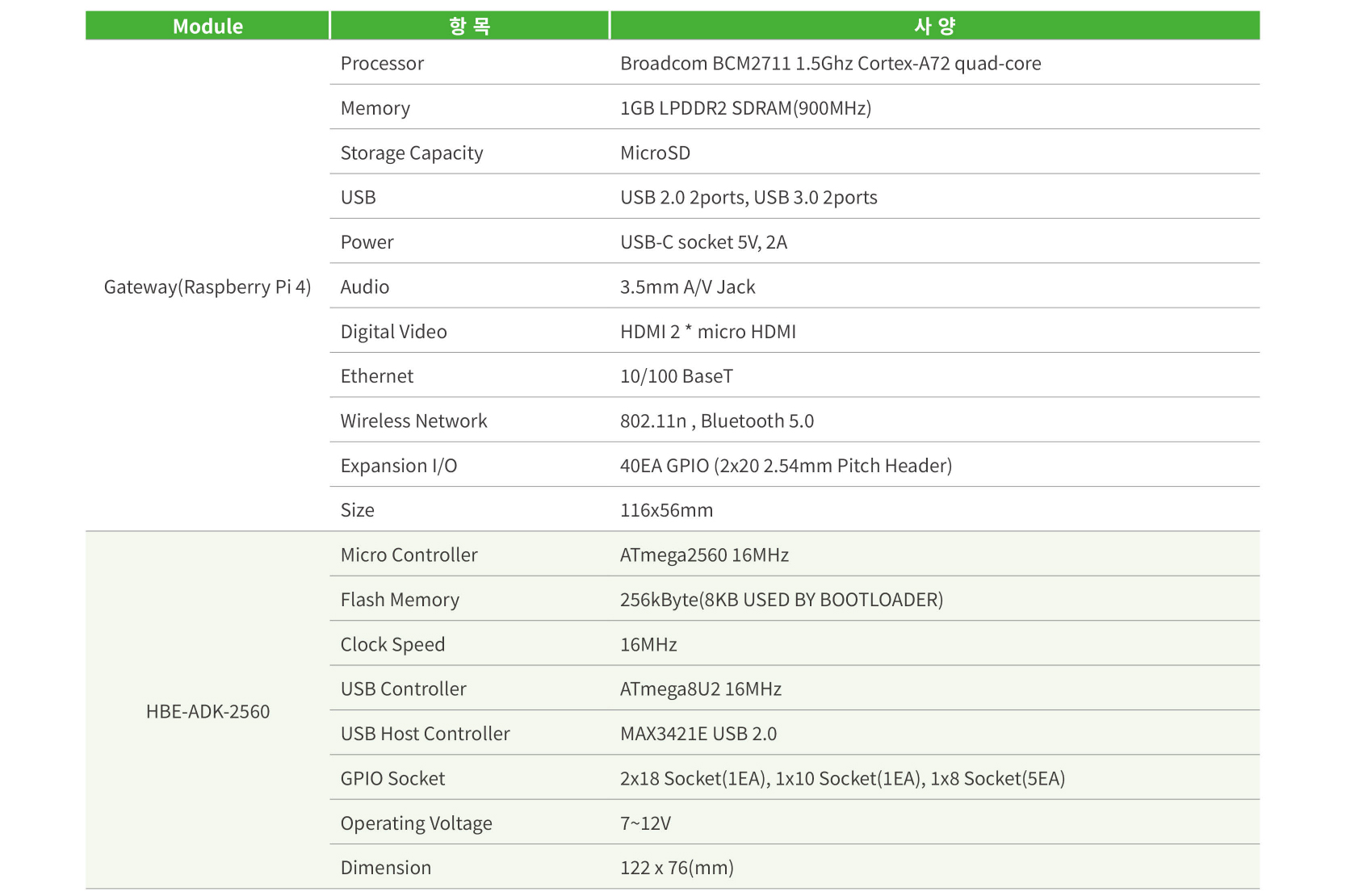This screenshot has height=896, width=1346.
Task: Select MAX3421E USB 2.0 value
Action: [698, 734]
